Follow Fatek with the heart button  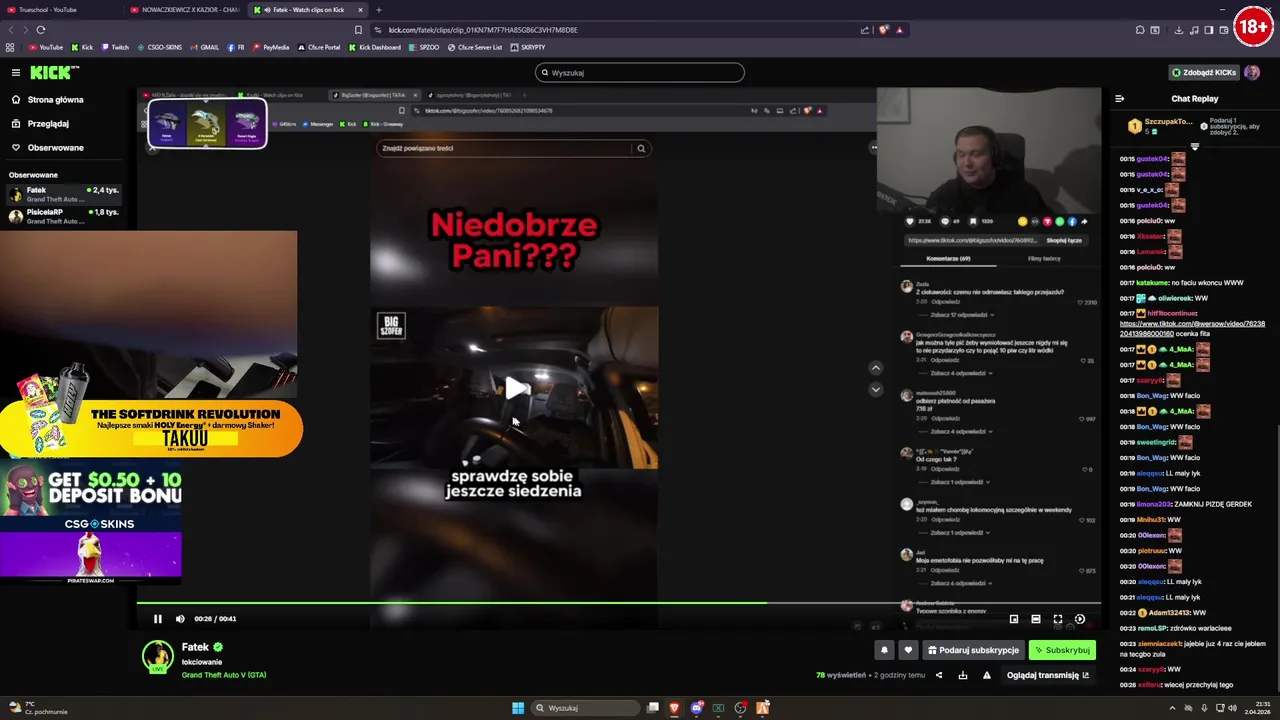(908, 650)
